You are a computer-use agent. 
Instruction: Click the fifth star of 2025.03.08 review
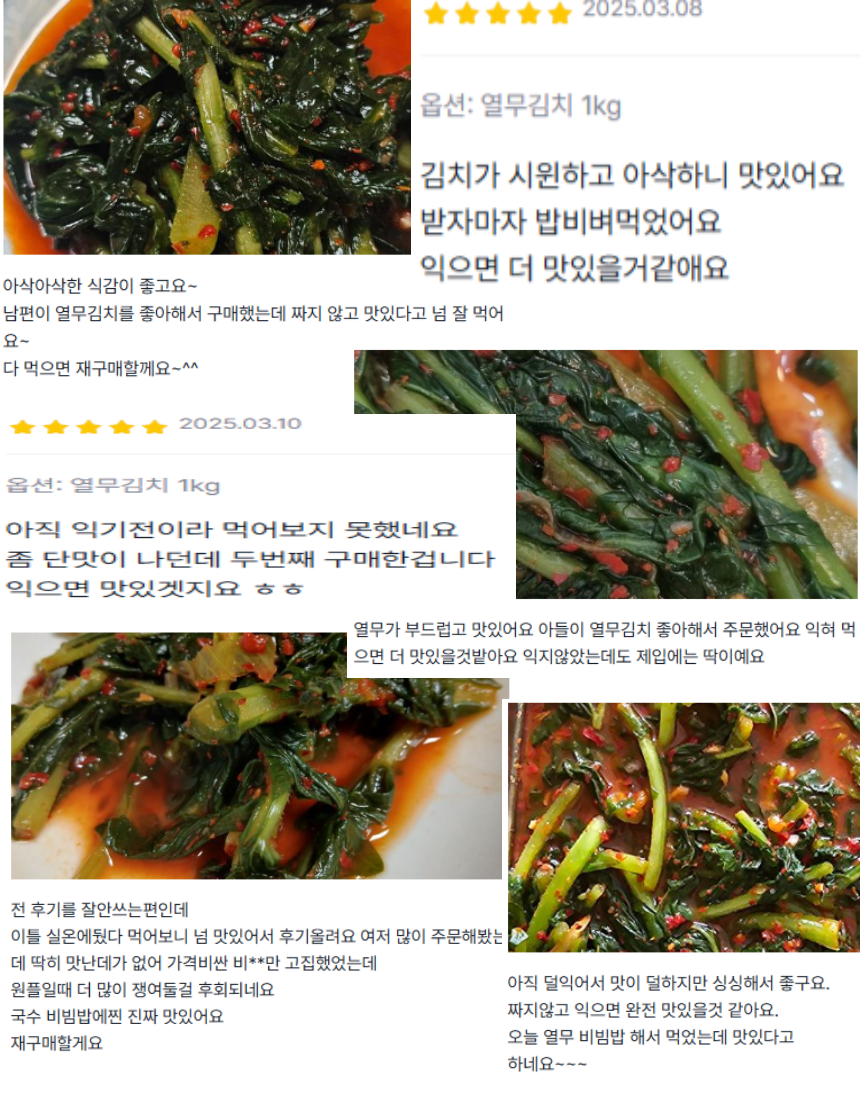pos(560,13)
